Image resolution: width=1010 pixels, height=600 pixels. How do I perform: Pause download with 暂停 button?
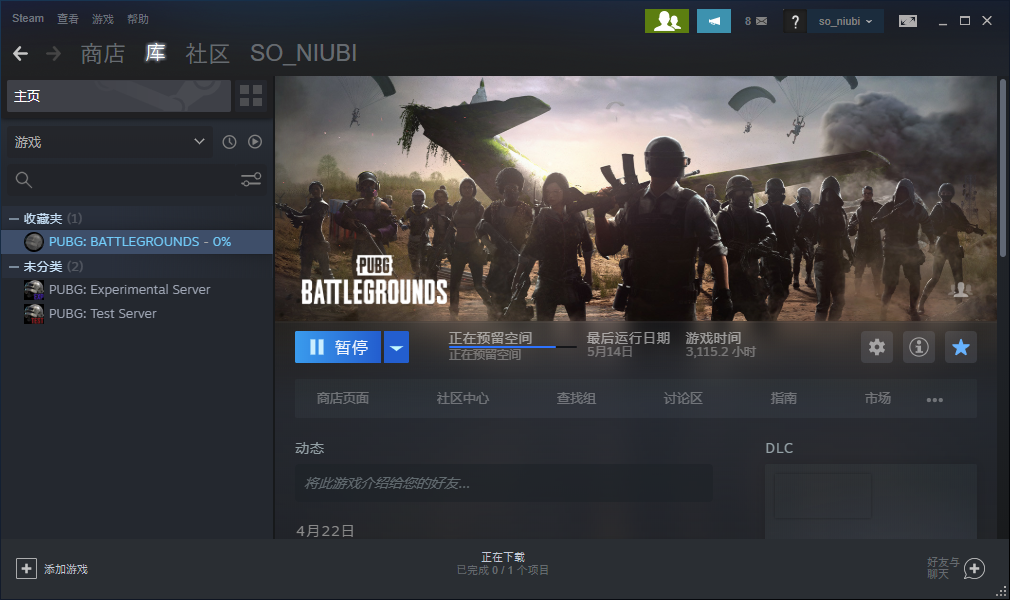(338, 347)
